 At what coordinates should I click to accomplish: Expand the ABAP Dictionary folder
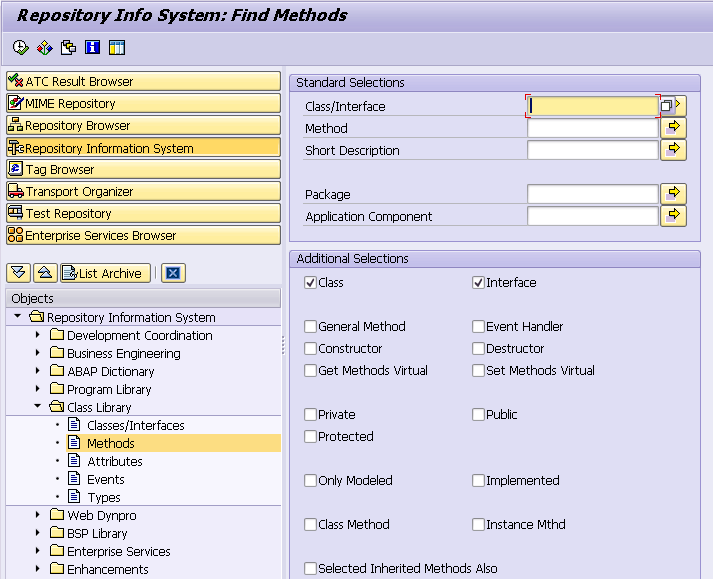(38, 371)
